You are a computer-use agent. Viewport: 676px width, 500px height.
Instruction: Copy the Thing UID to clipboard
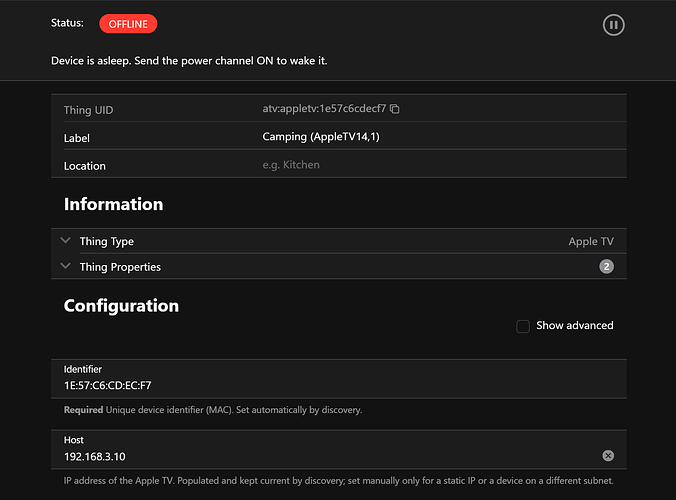click(x=394, y=109)
